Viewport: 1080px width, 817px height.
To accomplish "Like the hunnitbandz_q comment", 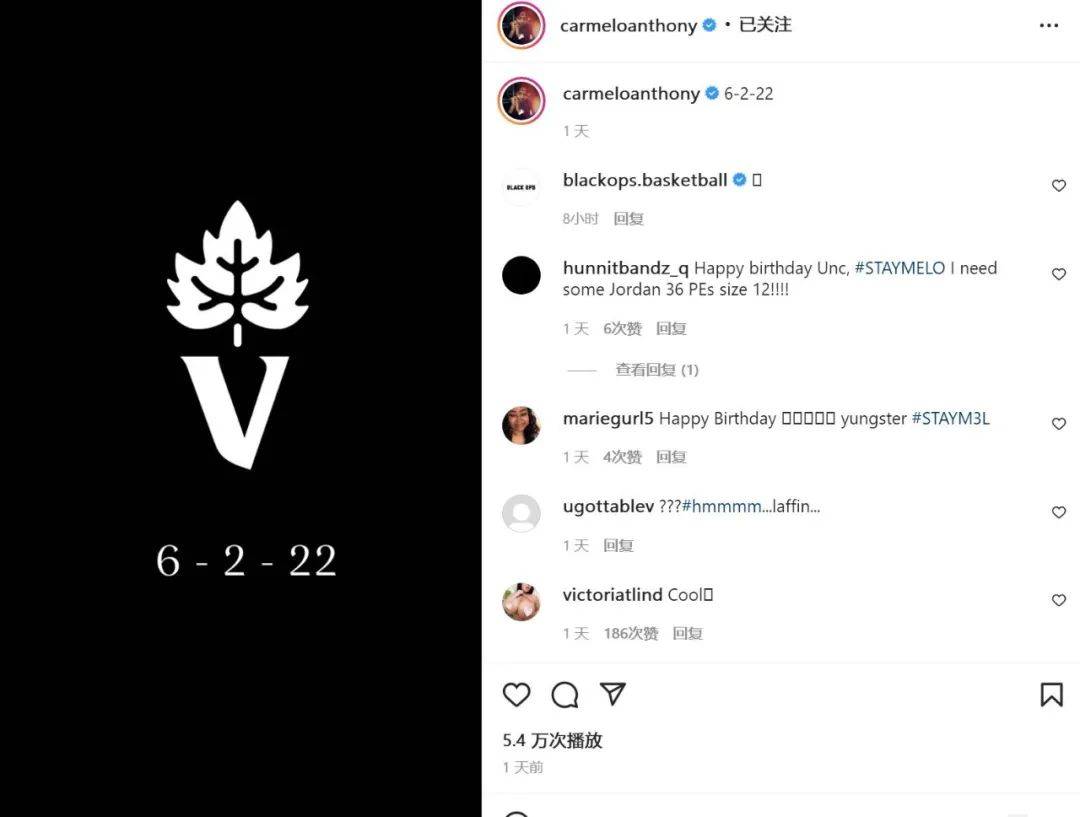I will point(1059,274).
